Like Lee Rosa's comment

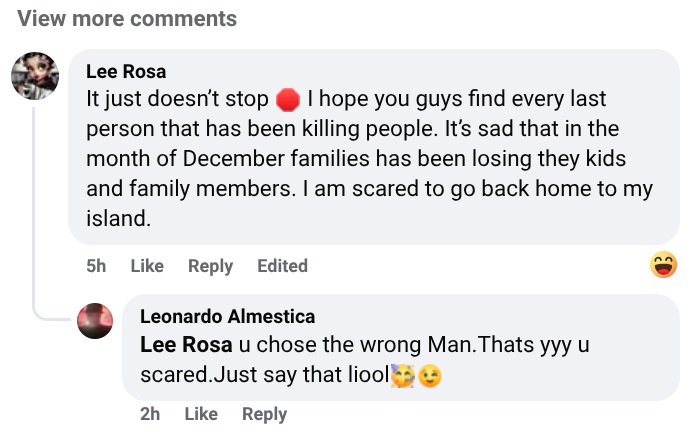tap(147, 266)
